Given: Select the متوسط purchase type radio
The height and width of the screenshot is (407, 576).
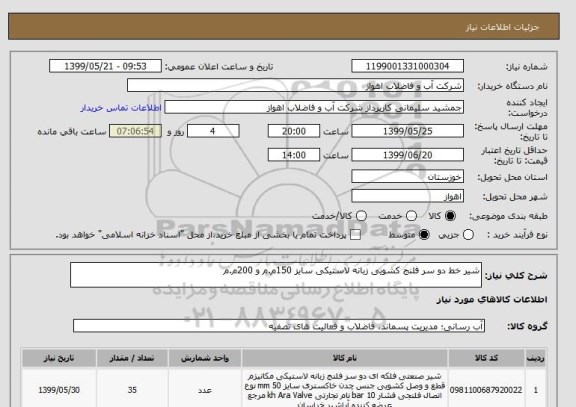Looking at the screenshot, I should (x=424, y=235).
